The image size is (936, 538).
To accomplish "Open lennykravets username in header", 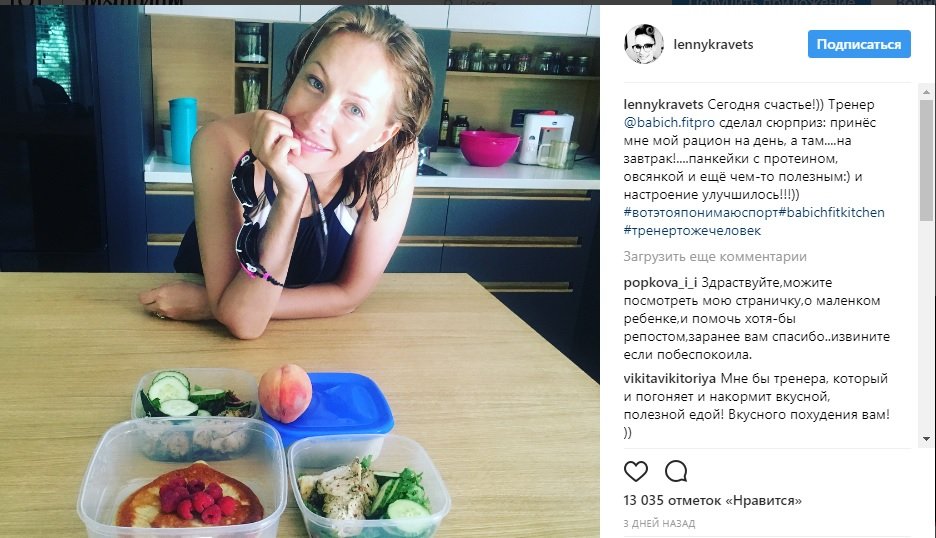I will coord(713,44).
